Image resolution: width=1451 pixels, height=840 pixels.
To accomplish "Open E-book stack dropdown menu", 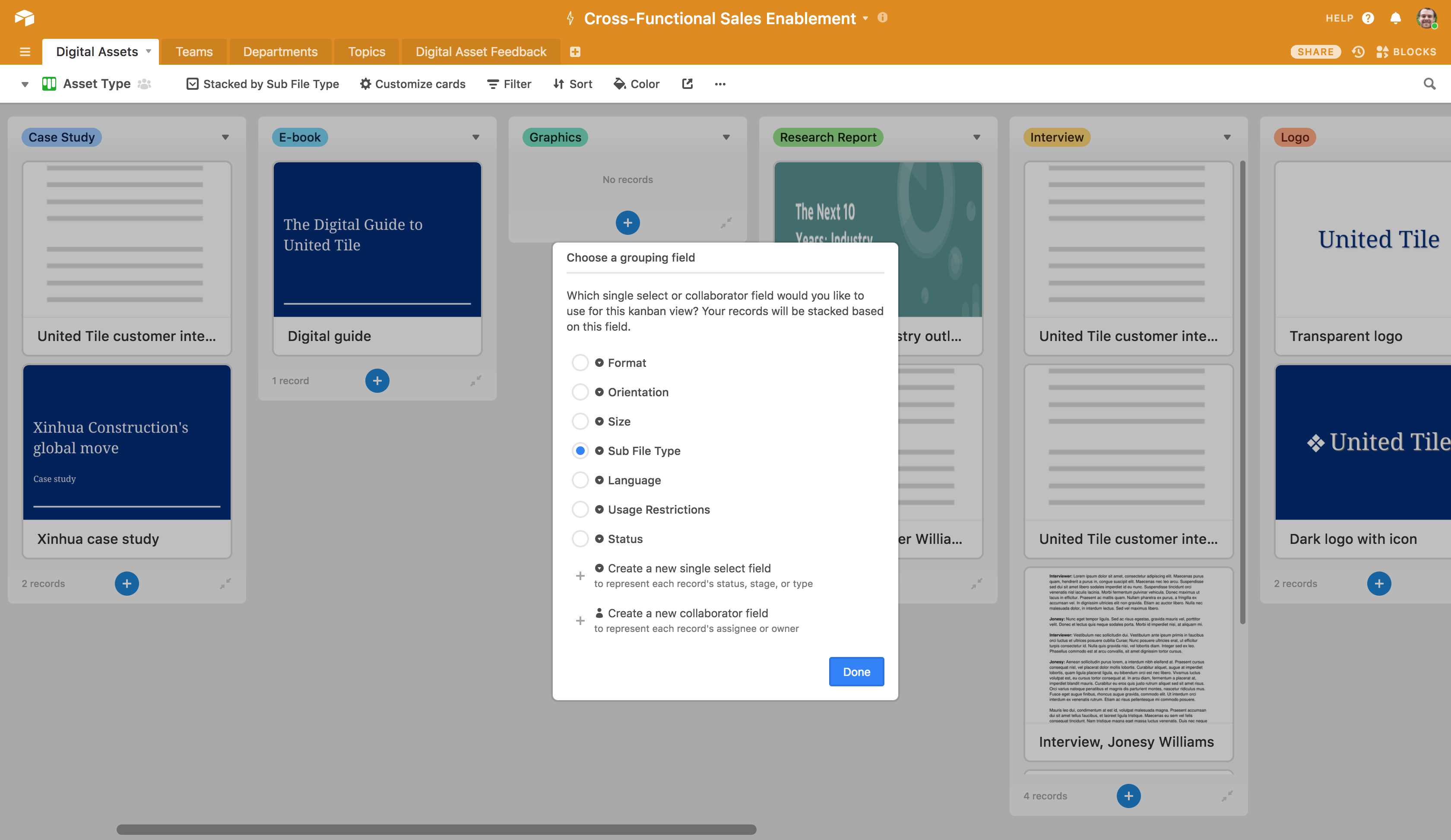I will click(x=475, y=137).
